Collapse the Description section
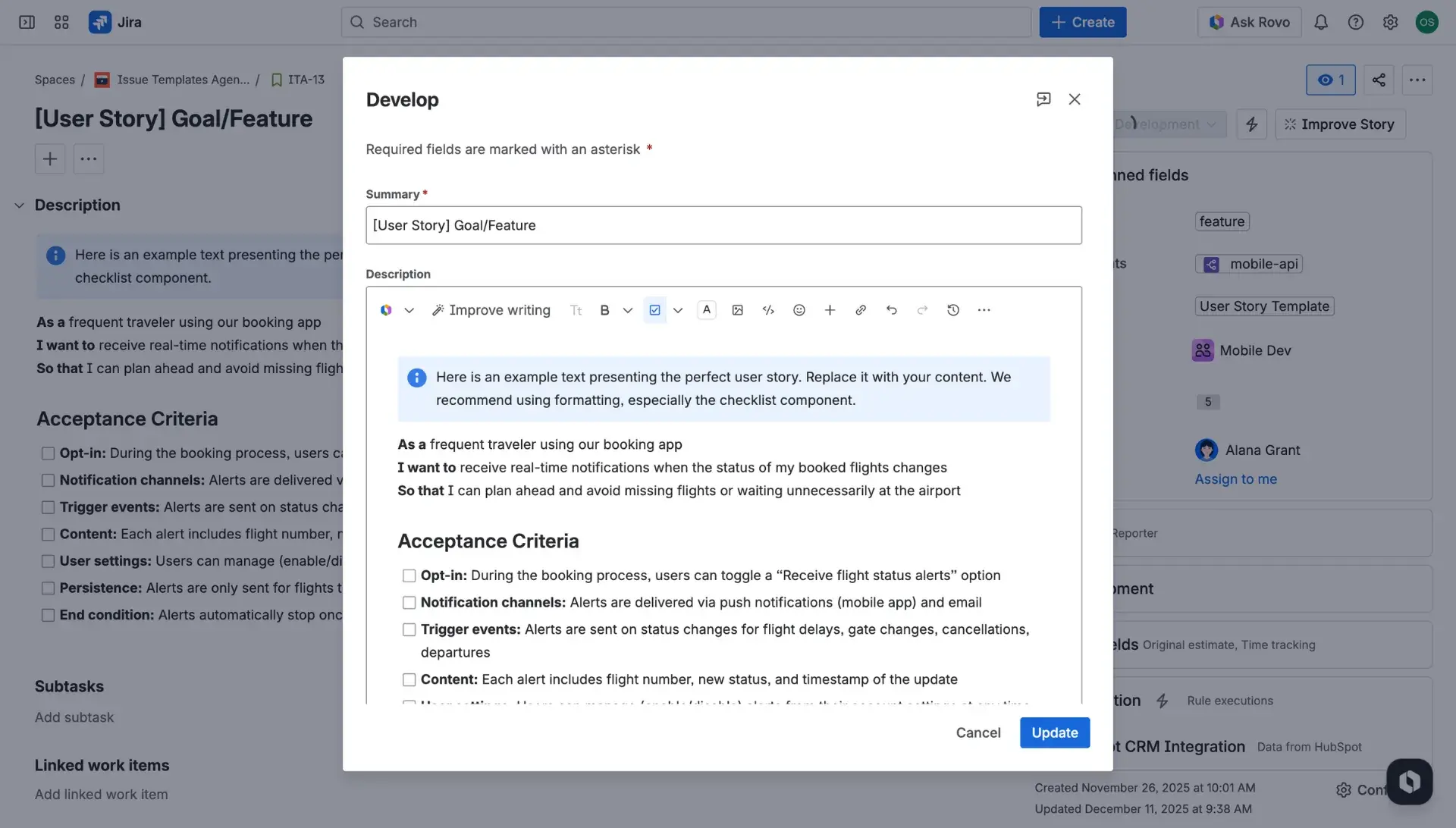This screenshot has height=828, width=1456. tap(19, 205)
